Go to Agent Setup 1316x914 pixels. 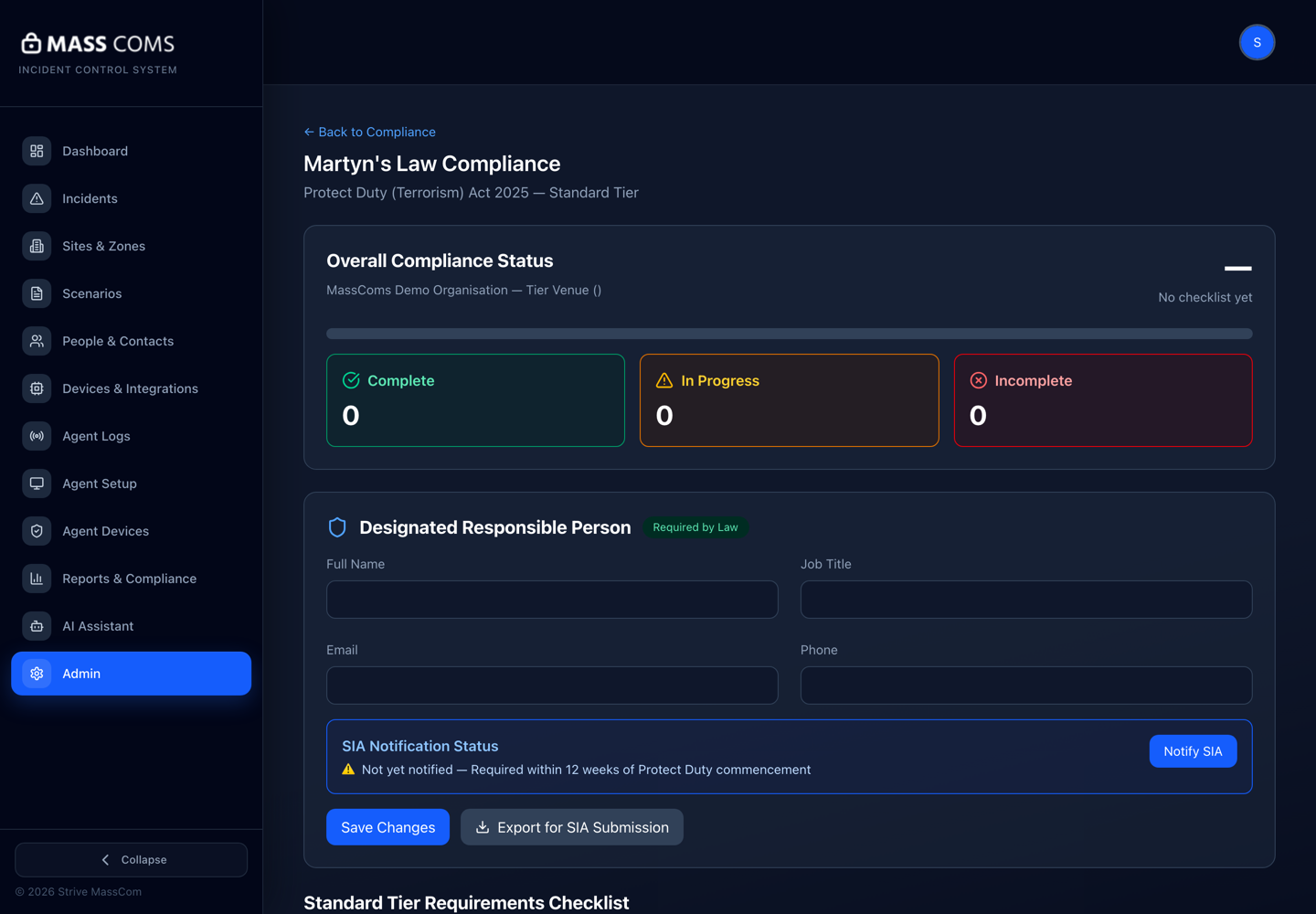[x=131, y=484]
